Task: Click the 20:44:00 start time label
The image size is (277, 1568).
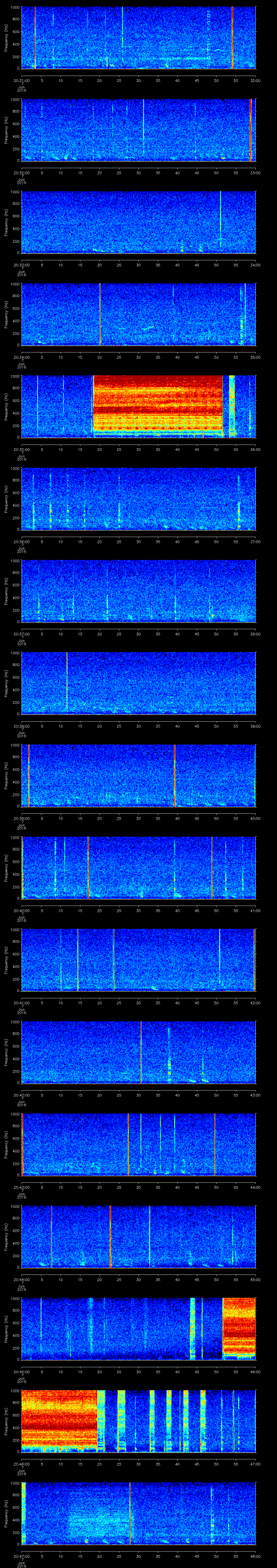Action: click(22, 1279)
